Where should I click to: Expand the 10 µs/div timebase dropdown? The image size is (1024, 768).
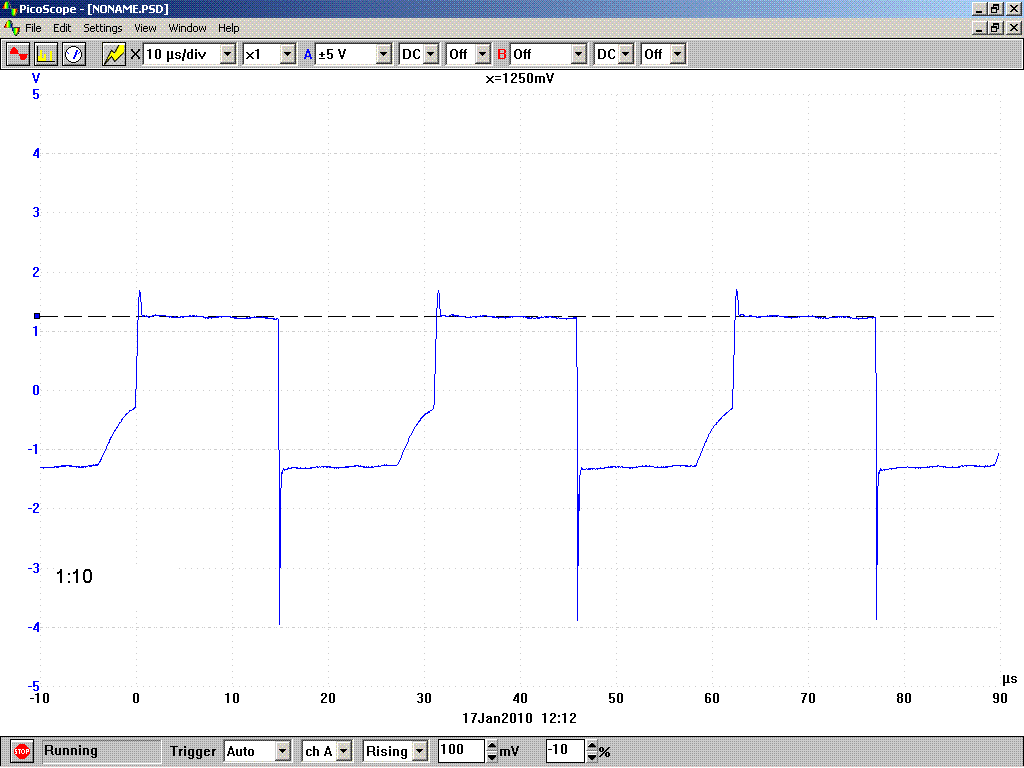click(x=228, y=54)
